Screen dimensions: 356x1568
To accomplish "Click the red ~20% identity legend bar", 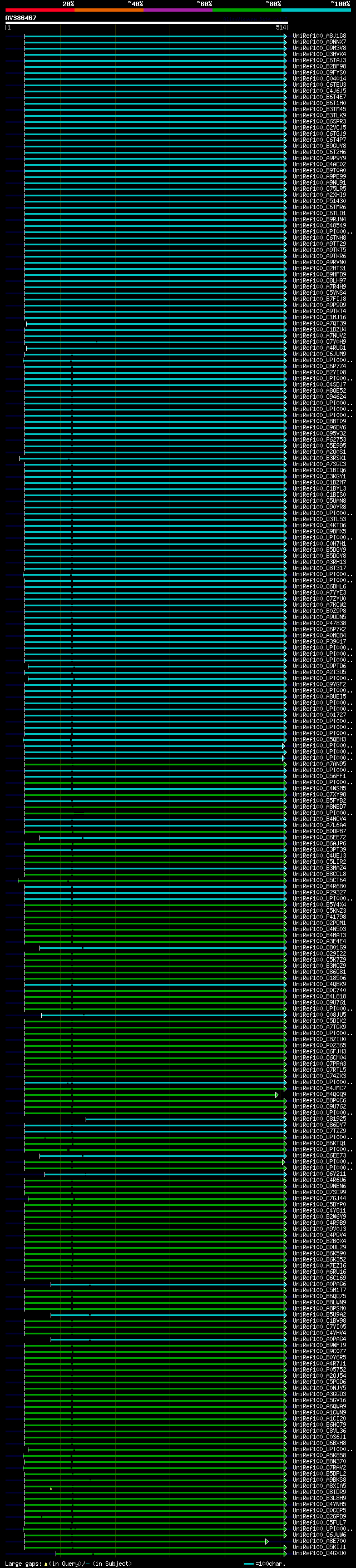I will point(39,11).
